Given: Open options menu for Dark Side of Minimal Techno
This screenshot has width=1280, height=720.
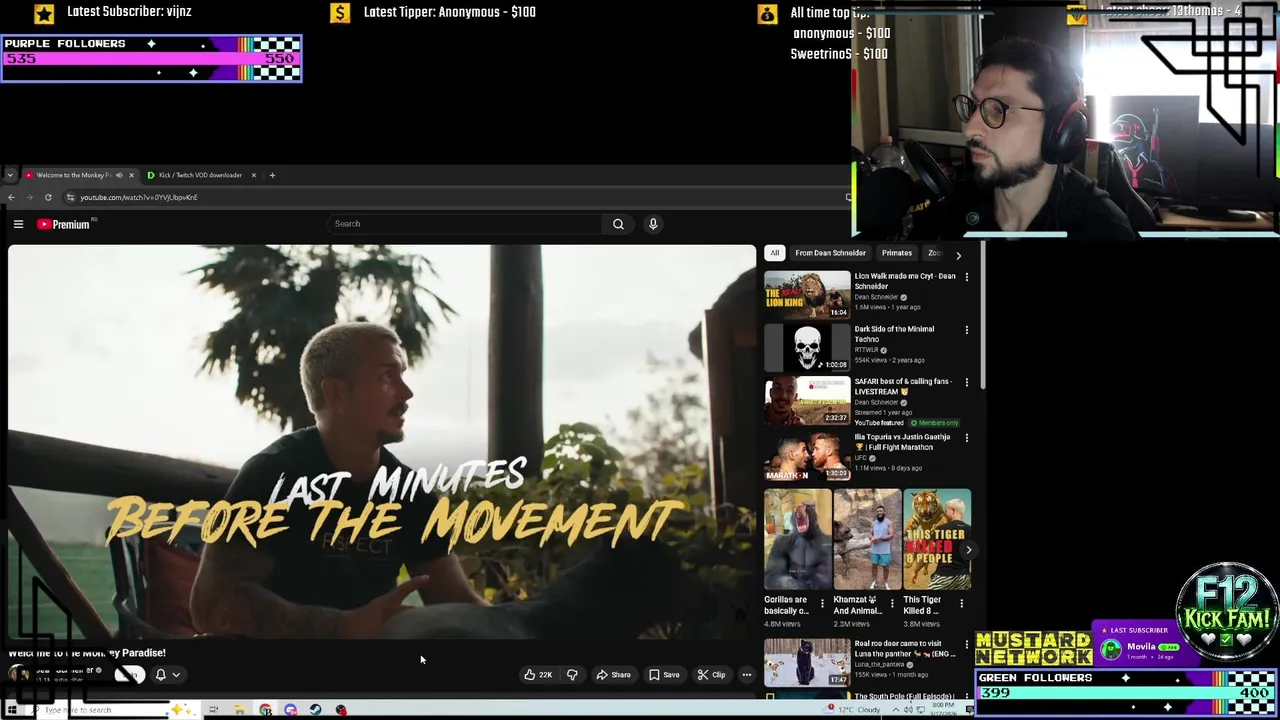Looking at the screenshot, I should (966, 330).
